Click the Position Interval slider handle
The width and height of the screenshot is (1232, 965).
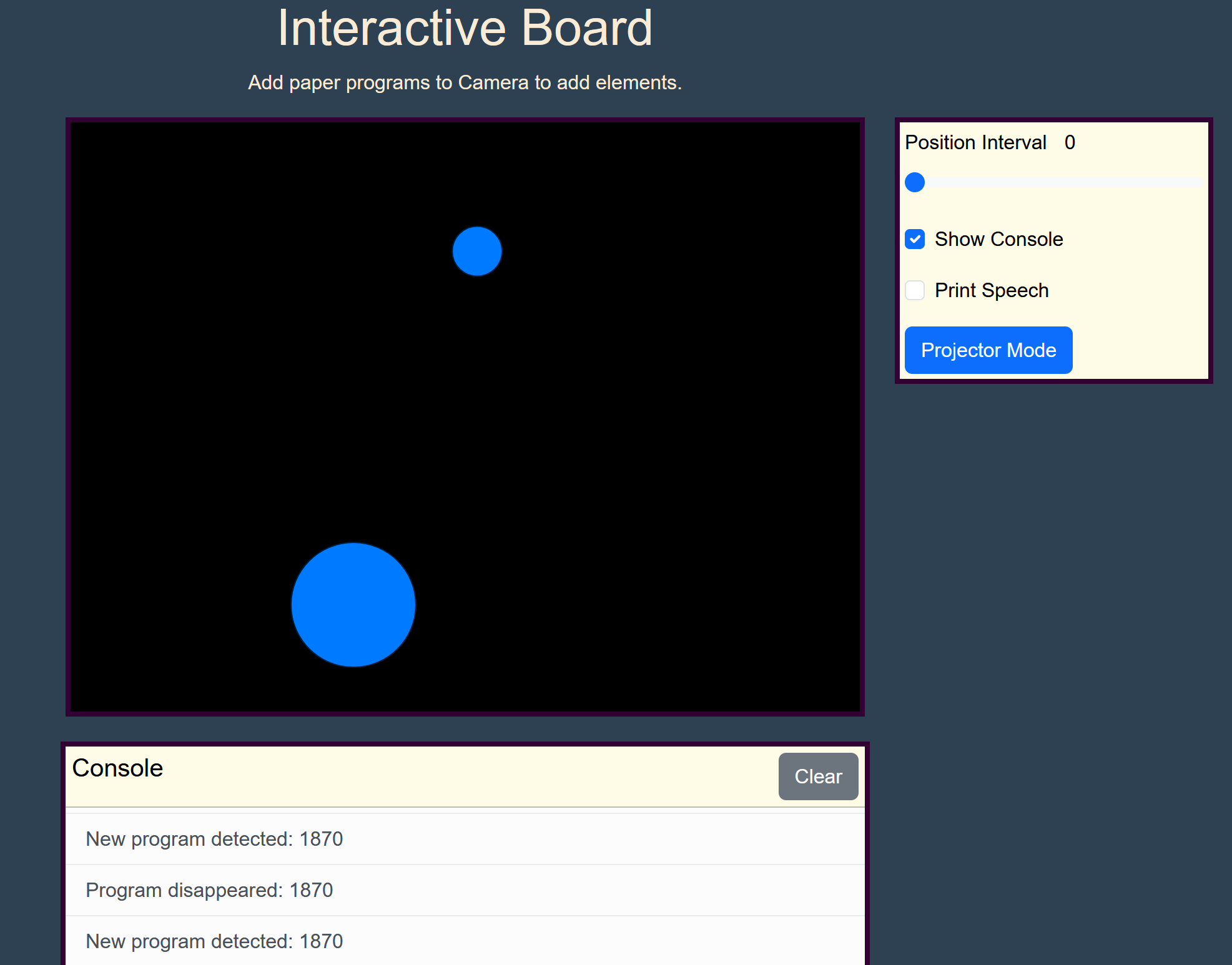(x=915, y=182)
